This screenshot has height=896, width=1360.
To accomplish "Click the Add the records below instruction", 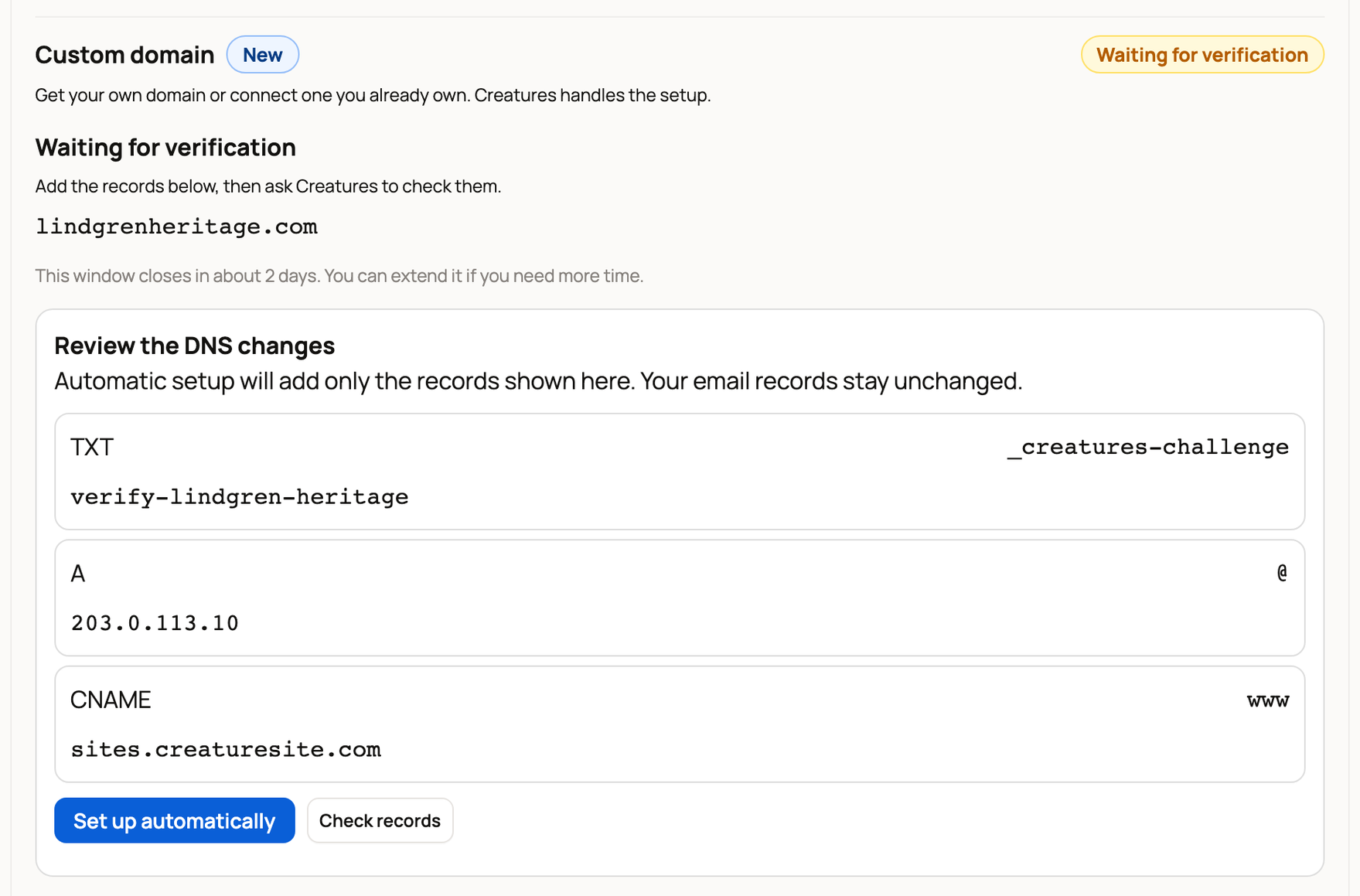I will (268, 186).
